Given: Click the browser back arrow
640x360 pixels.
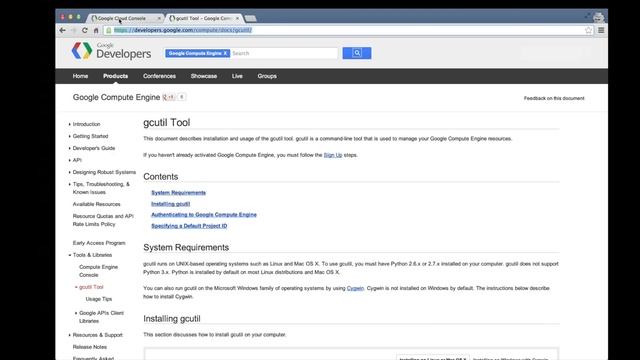Looking at the screenshot, I should coord(62,30).
